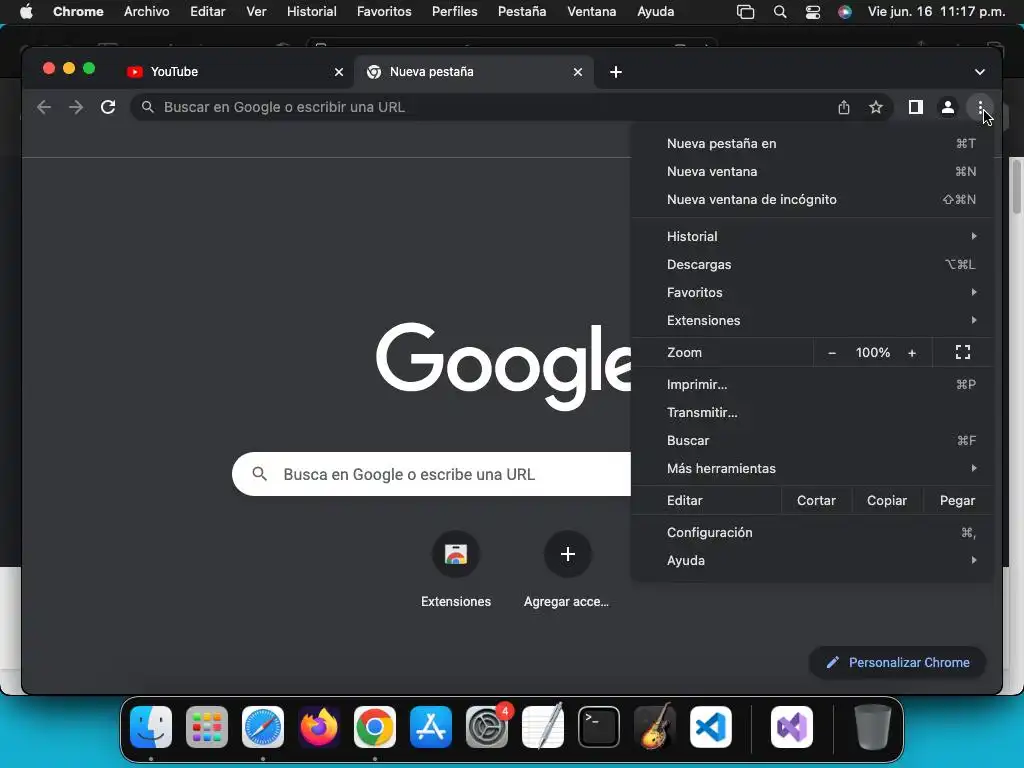
Task: Open Configuración from the menu
Action: tap(812, 533)
